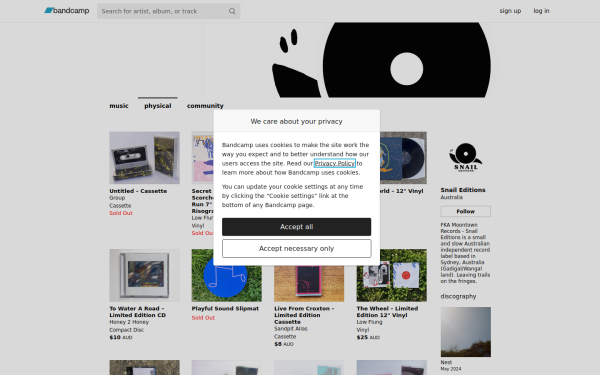Follow Snail Editions
600x375 pixels.
pyautogui.click(x=465, y=211)
